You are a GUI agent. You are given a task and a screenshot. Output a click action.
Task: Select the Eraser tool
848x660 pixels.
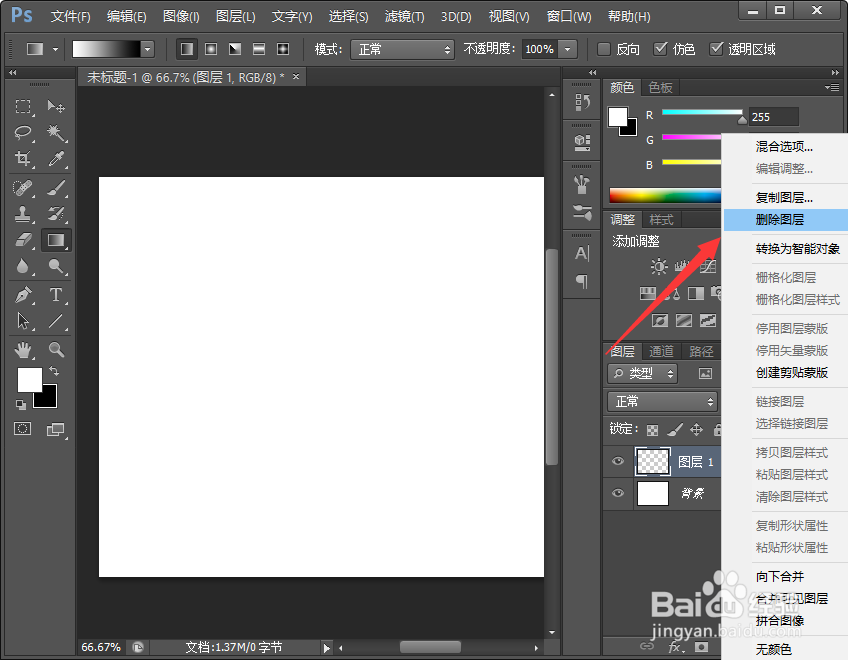coord(23,240)
